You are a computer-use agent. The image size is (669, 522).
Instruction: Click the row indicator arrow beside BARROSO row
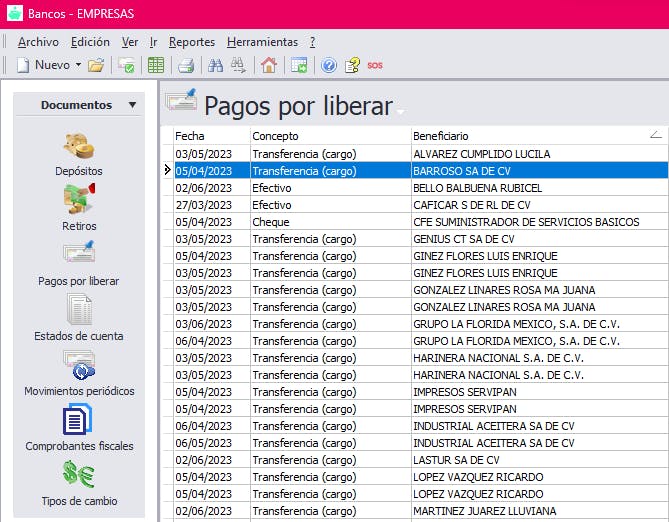pos(168,170)
